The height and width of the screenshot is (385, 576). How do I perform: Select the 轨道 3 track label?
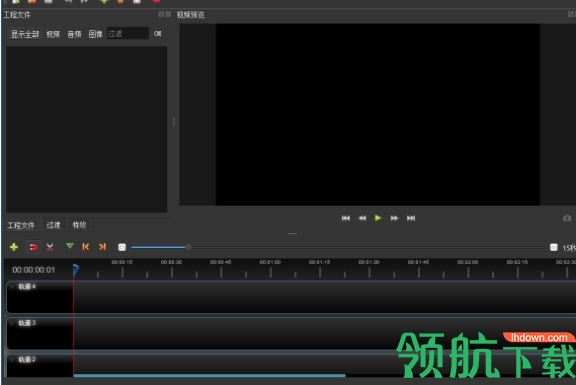(27, 323)
